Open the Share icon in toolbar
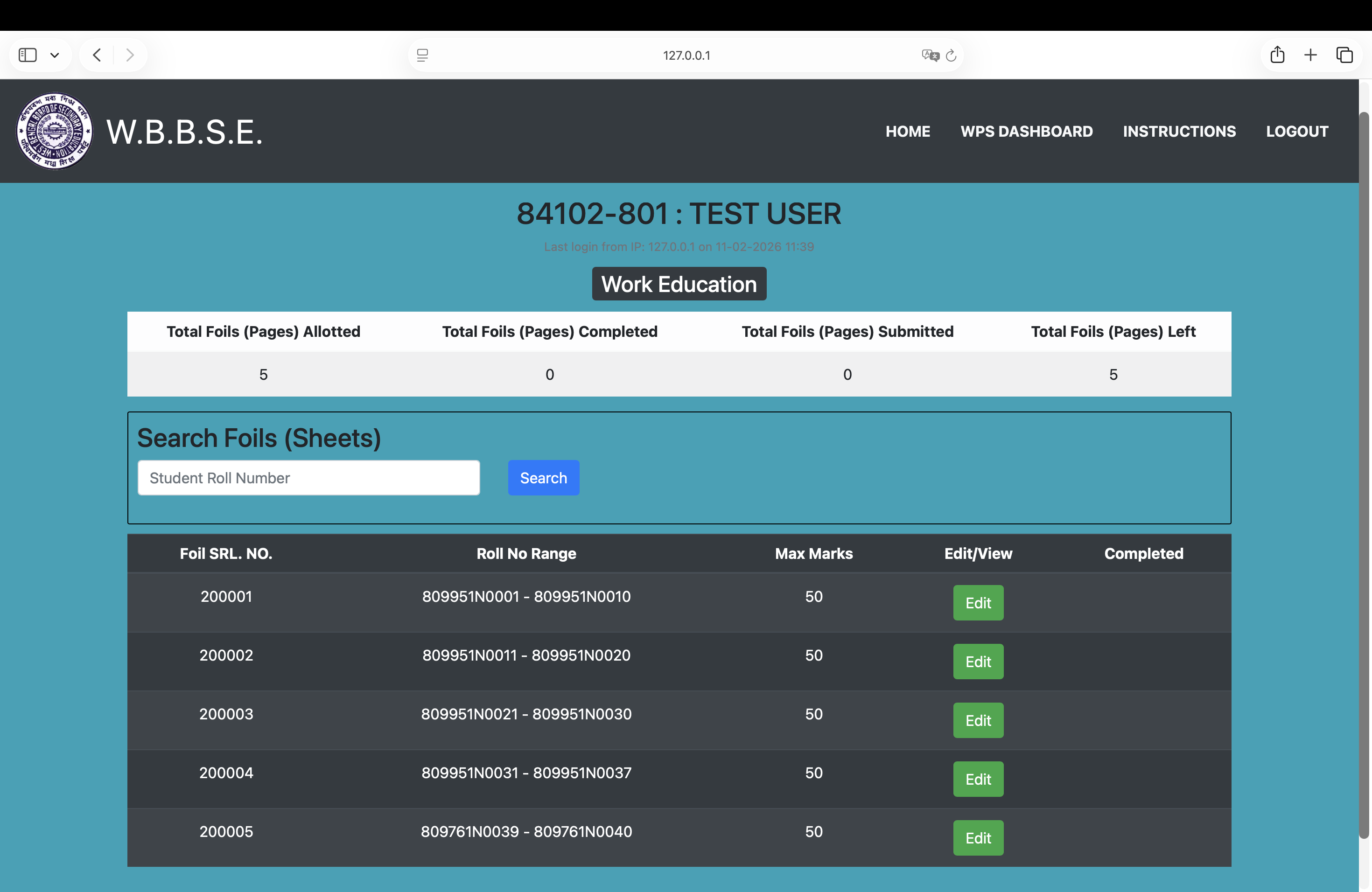 1277,56
